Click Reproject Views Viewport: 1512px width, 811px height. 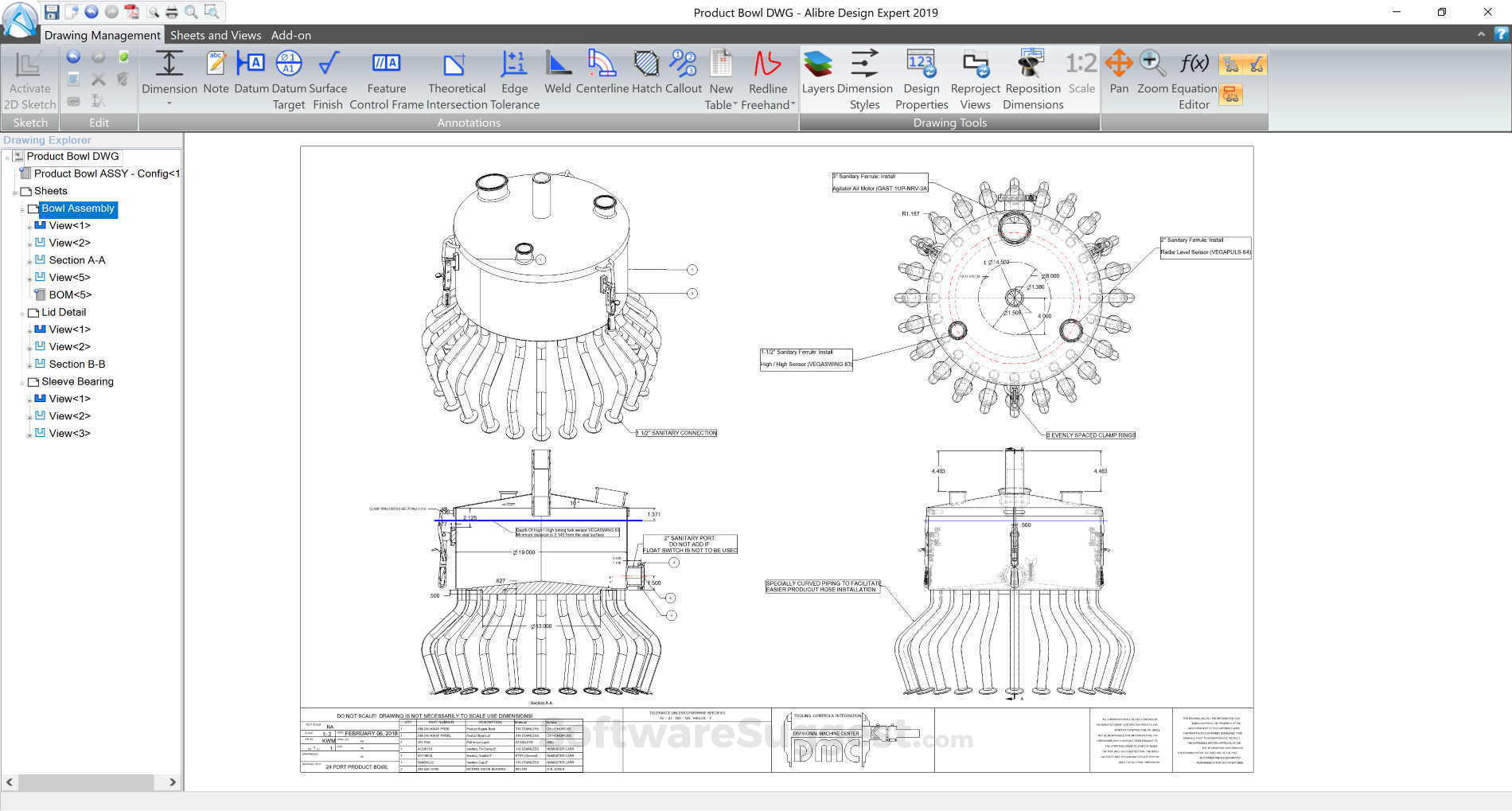[975, 76]
